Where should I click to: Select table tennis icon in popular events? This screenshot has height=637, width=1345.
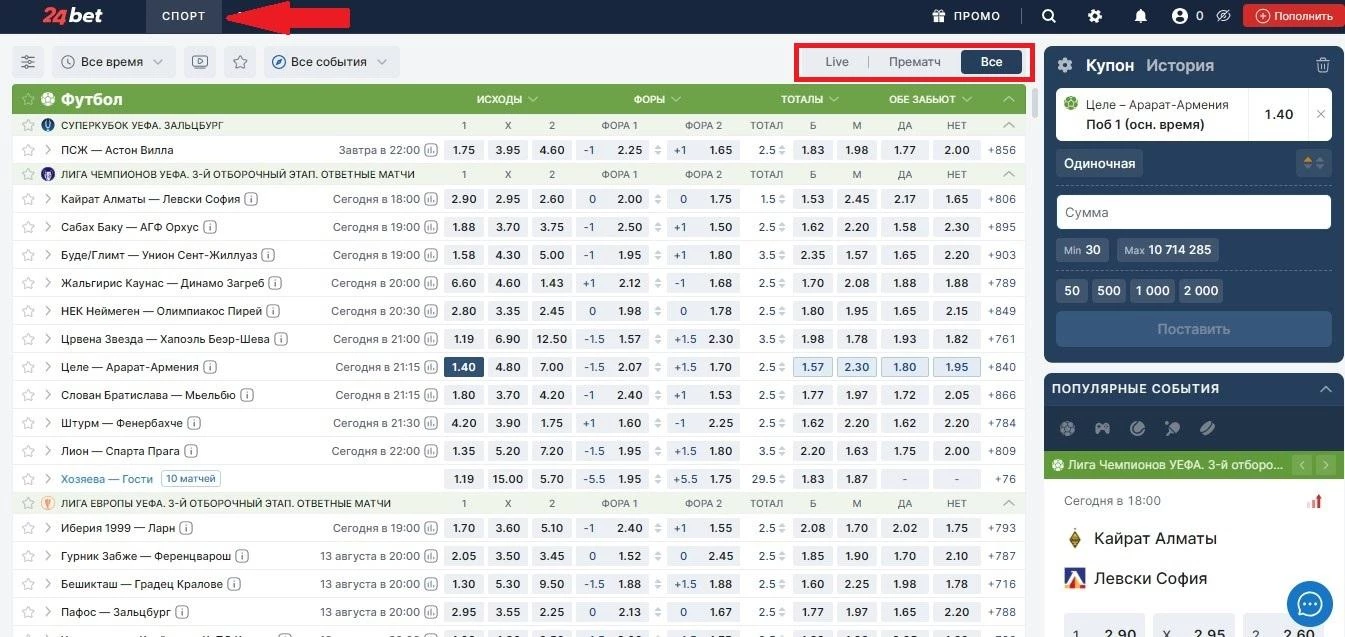pos(1172,429)
